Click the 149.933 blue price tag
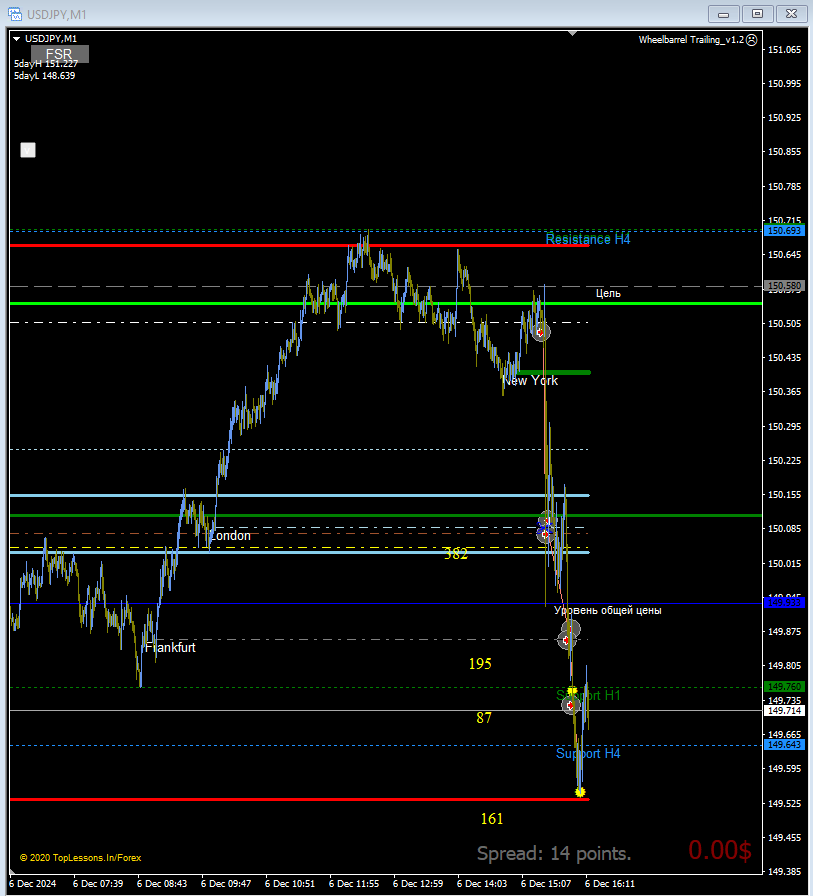Screen dimensions: 813x896 coord(784,602)
